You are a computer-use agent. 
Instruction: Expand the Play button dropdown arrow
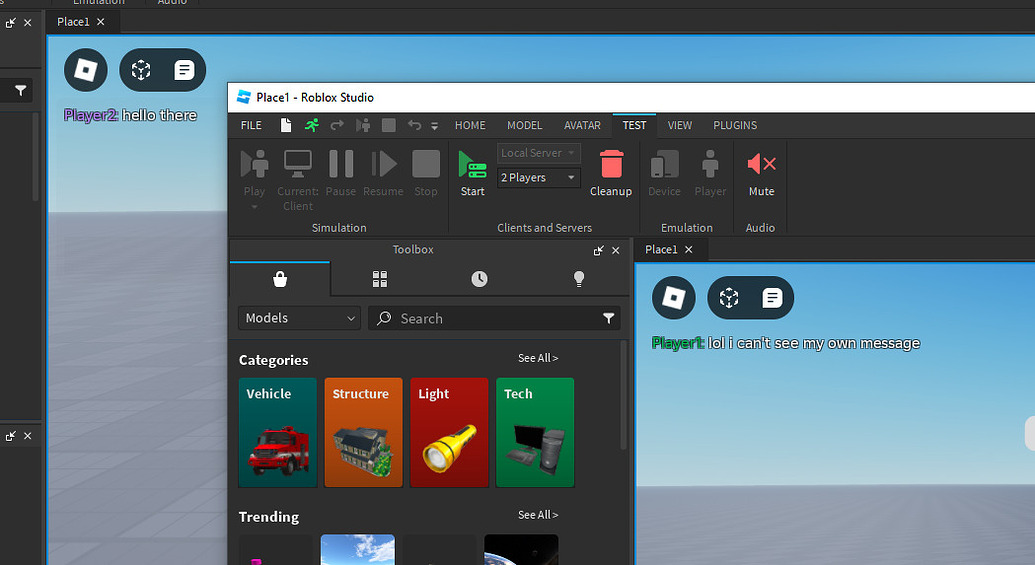click(x=254, y=207)
